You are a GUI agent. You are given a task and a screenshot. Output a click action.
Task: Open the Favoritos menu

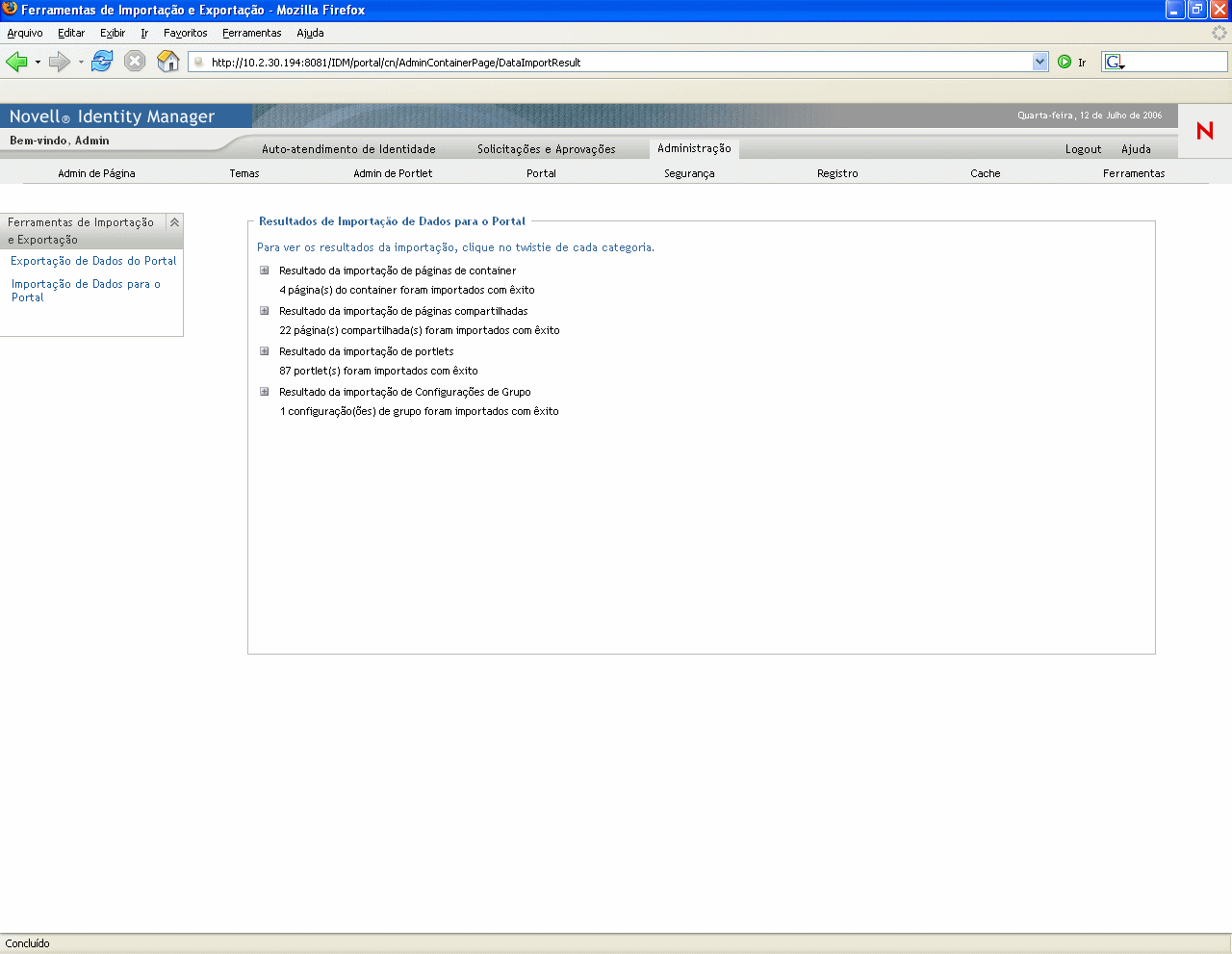[186, 33]
